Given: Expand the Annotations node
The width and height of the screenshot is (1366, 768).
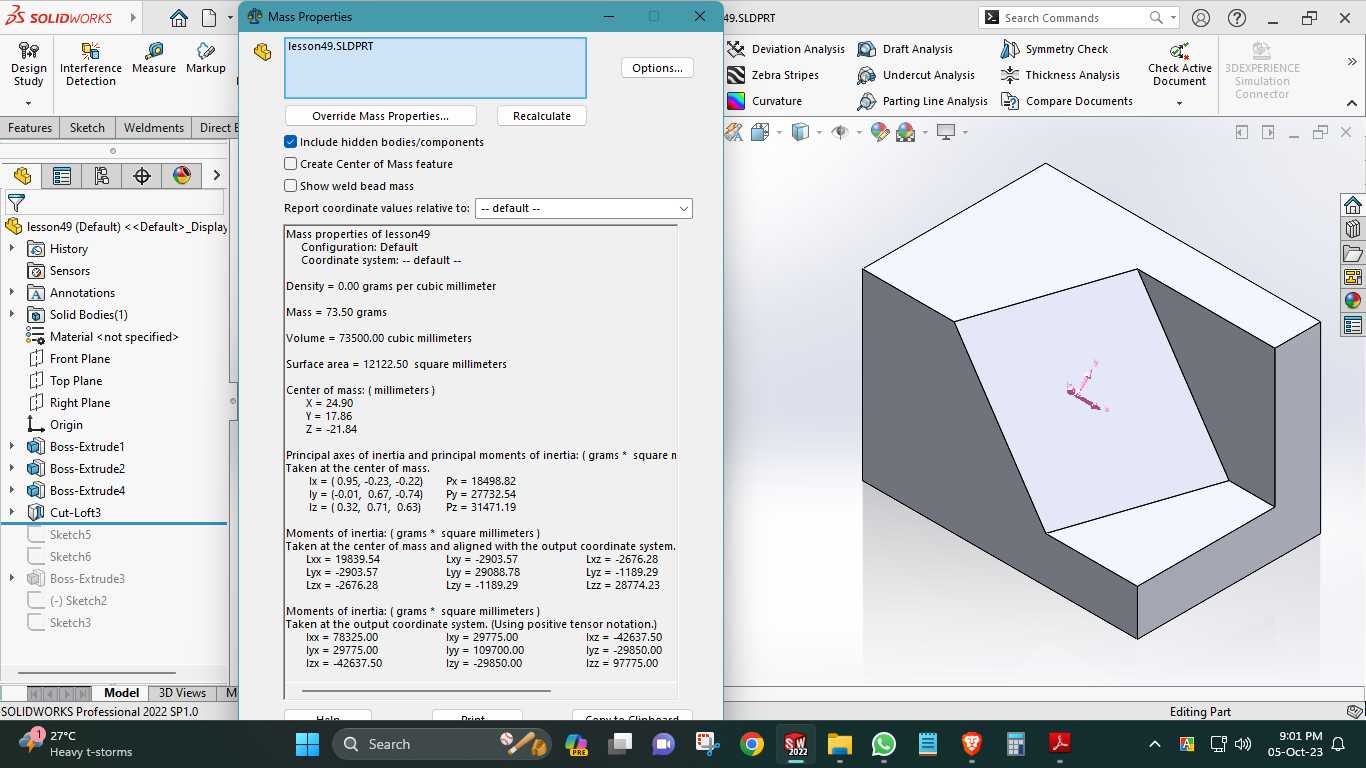Looking at the screenshot, I should (x=12, y=293).
